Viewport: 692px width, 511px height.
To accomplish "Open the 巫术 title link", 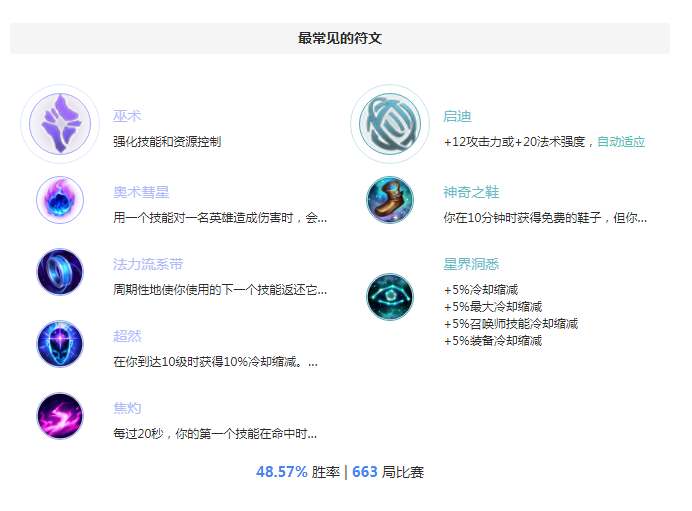I will [x=127, y=116].
